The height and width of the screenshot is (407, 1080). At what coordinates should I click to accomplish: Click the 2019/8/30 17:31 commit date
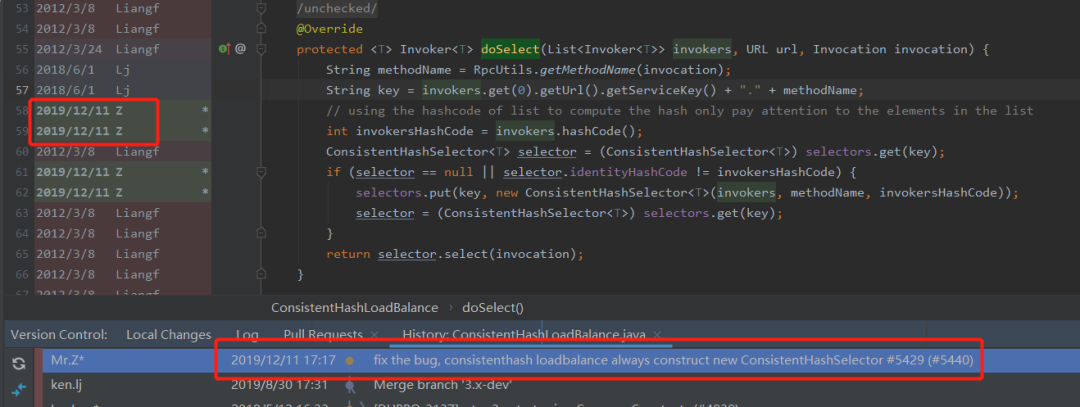279,384
